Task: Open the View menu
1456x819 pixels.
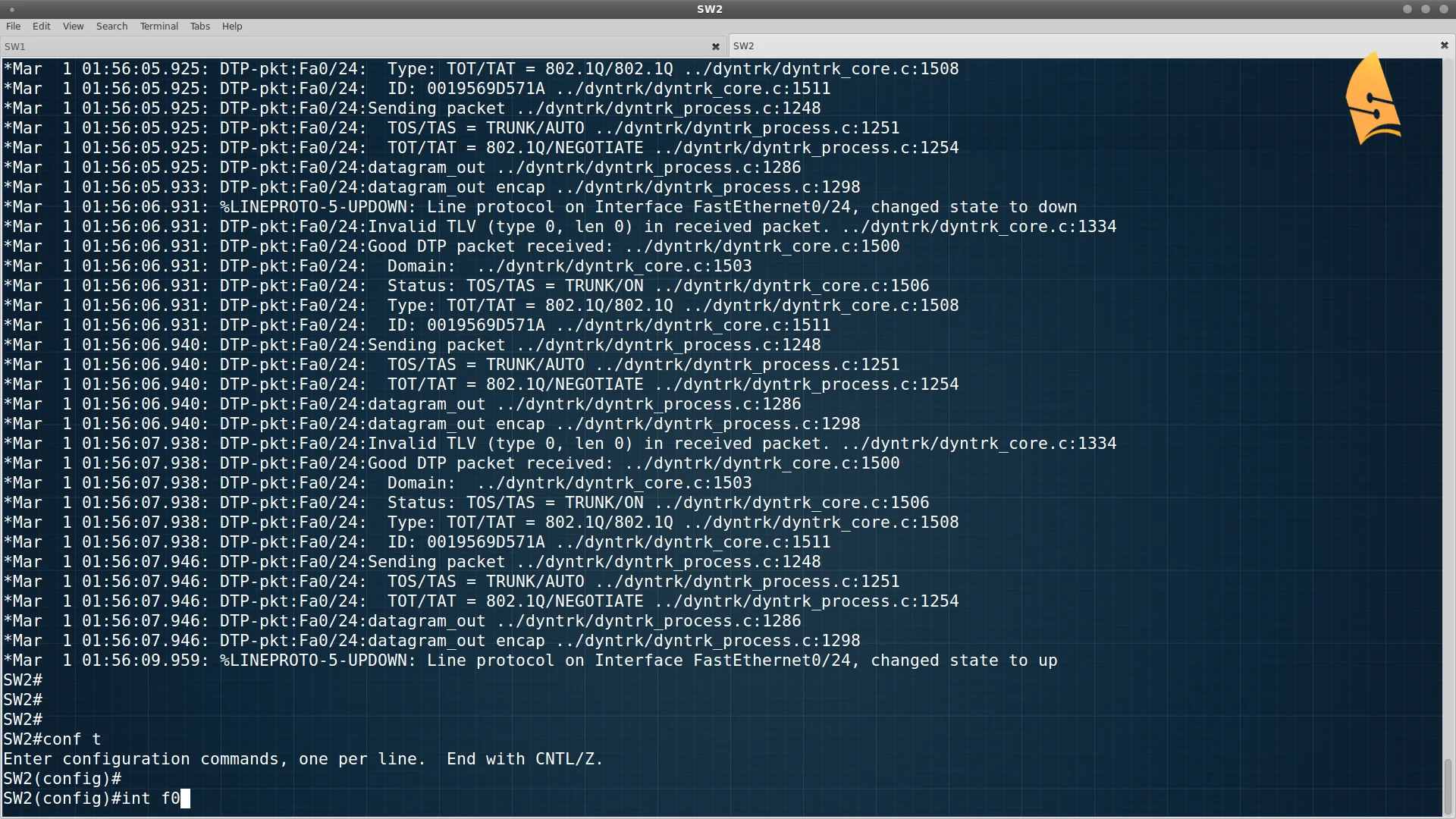Action: coord(73,26)
